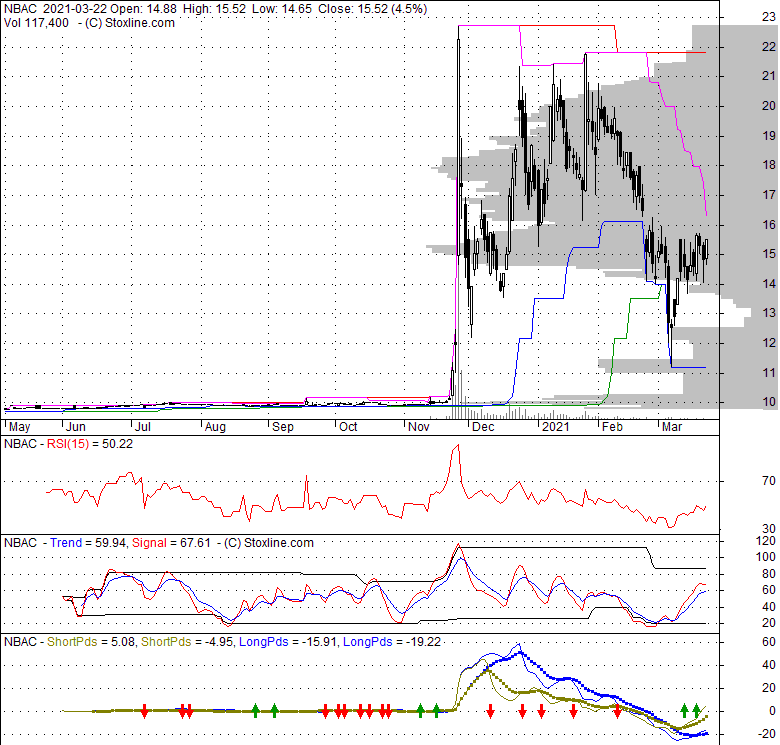Click the Stoxline.com credit in Trend panel
Image resolution: width=780 pixels, height=745 pixels.
(x=269, y=543)
